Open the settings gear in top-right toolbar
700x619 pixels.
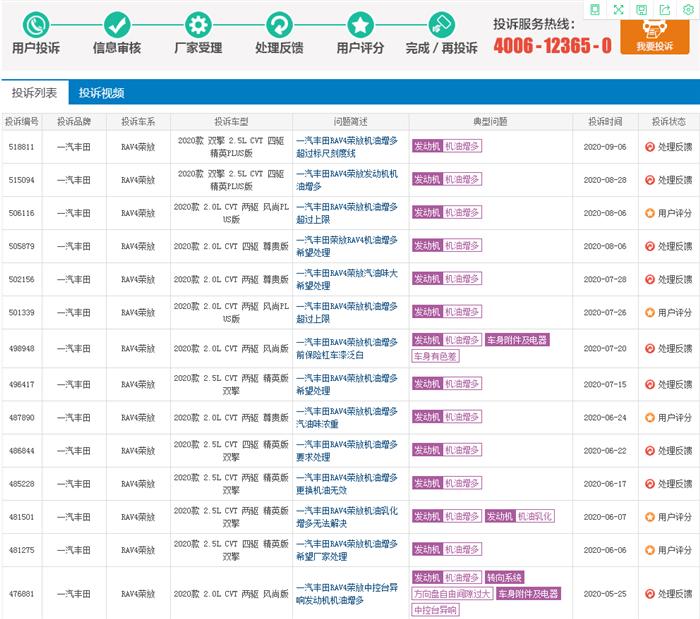click(x=688, y=9)
